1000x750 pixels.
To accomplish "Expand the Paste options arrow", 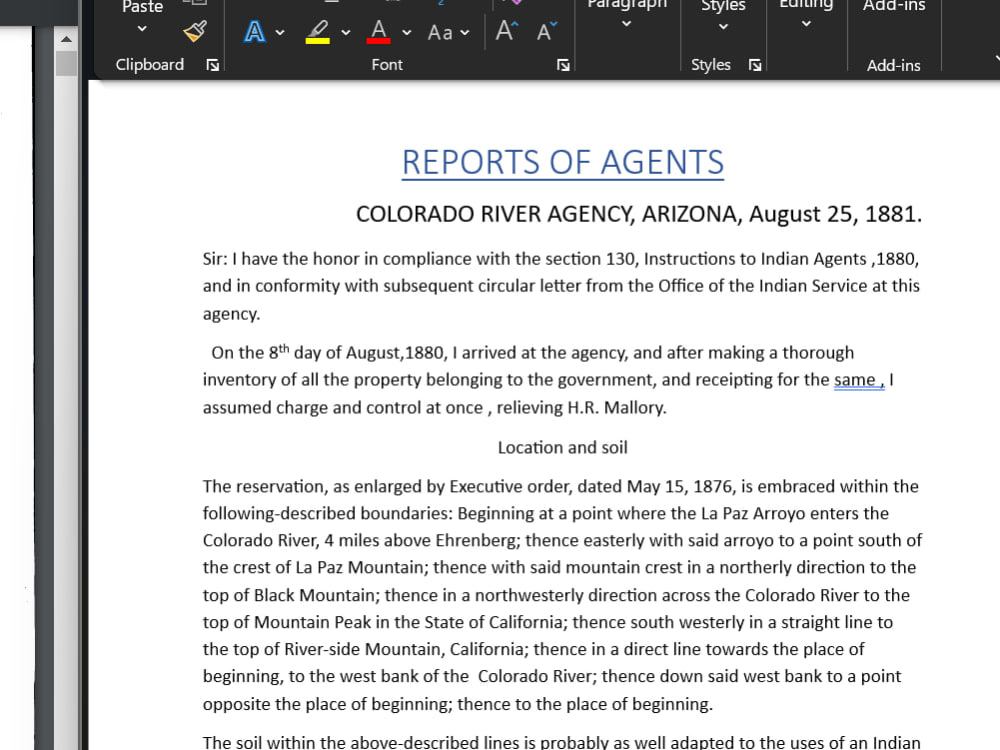I will (142, 29).
